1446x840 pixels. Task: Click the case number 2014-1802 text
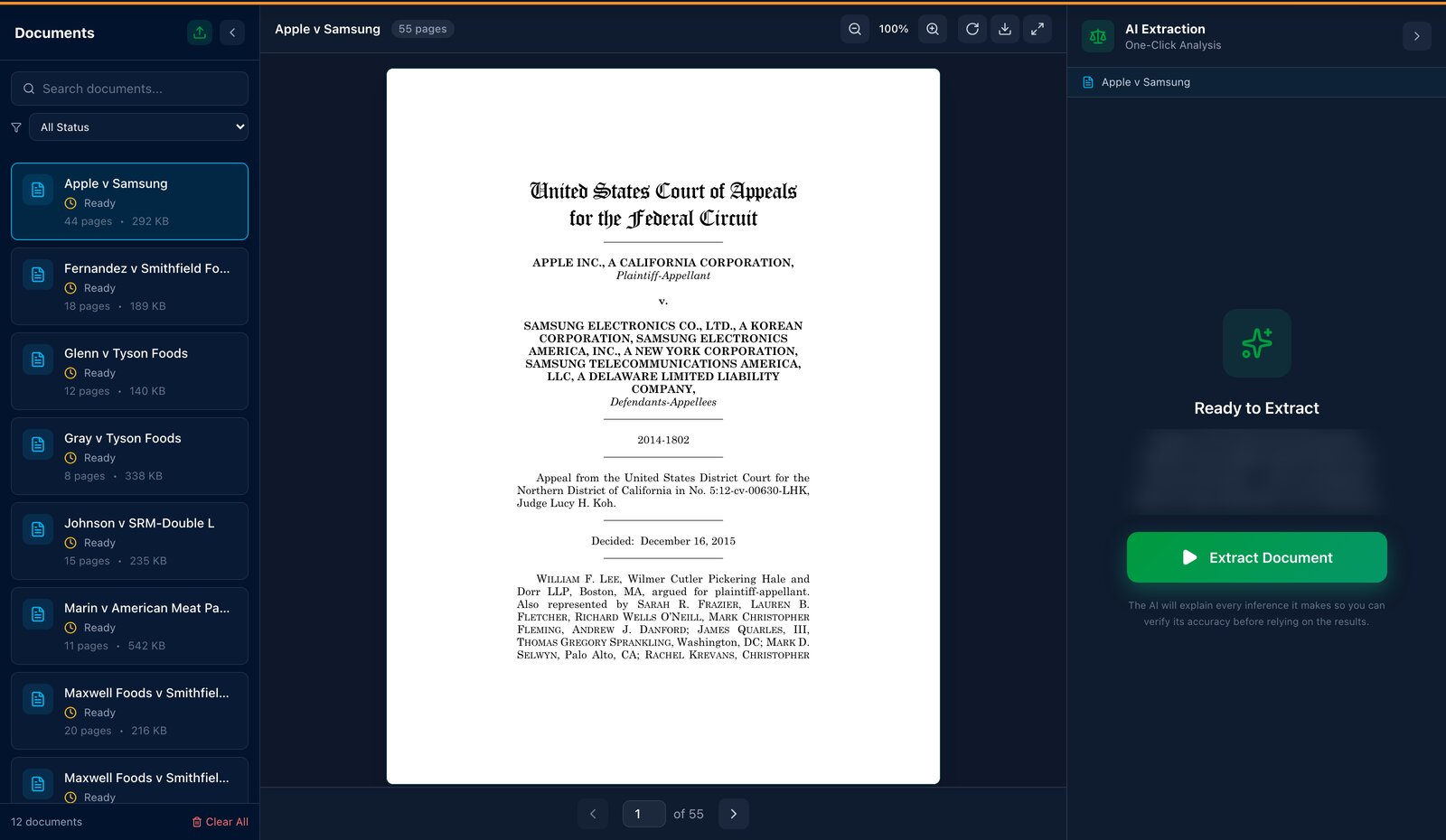click(663, 440)
